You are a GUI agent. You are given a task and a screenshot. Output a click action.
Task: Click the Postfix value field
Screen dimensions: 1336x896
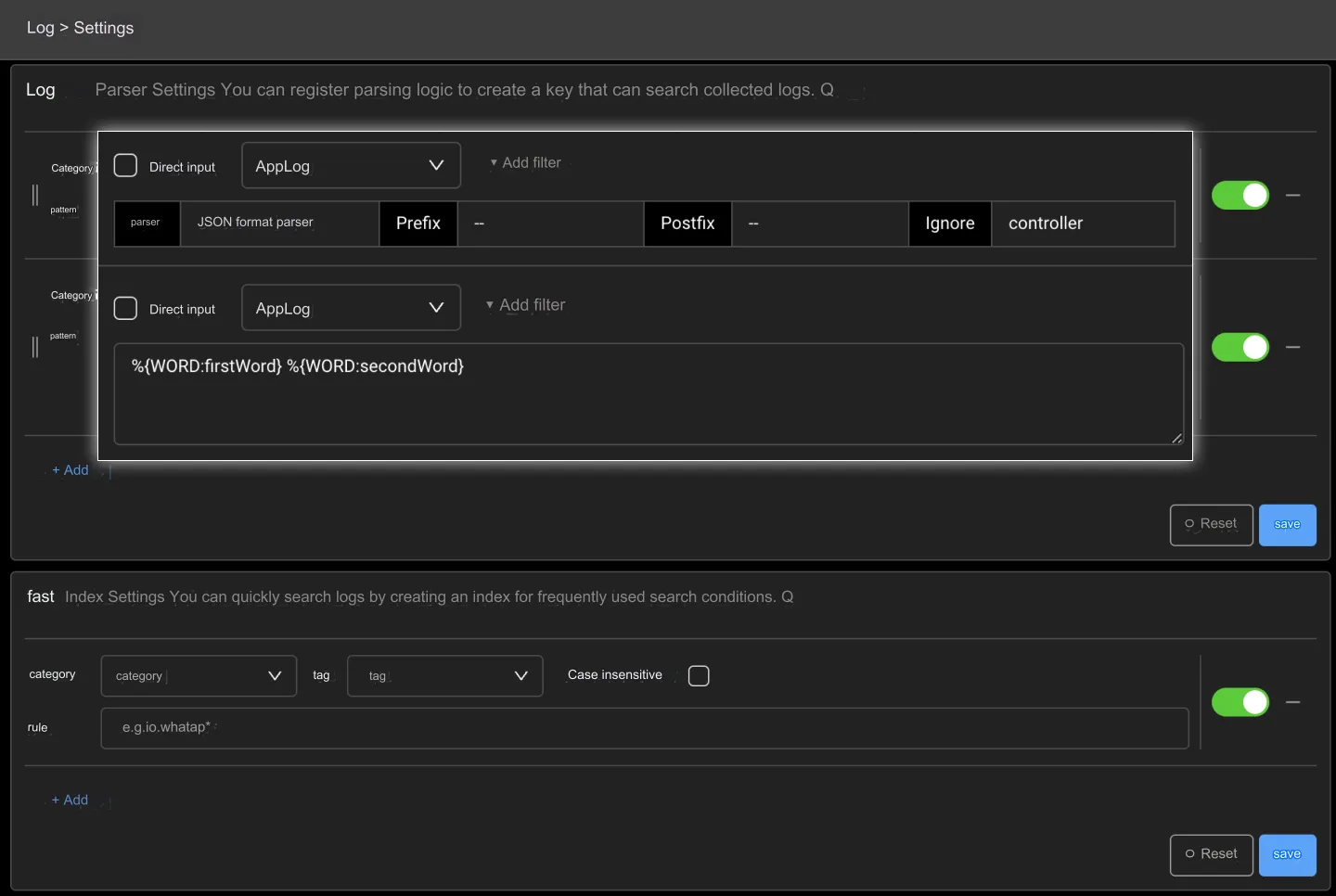click(820, 223)
